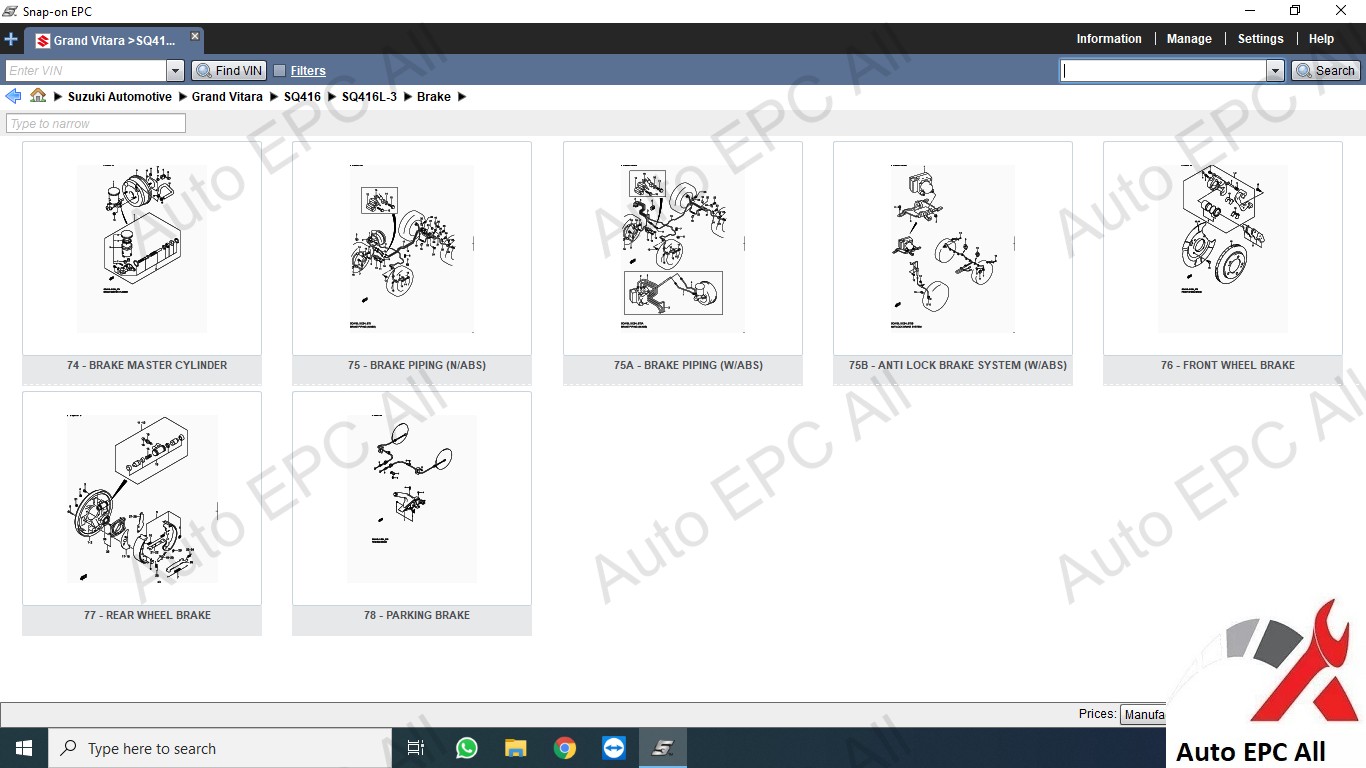Navigate to Grand Vitara breadcrumb
1366x768 pixels.
[227, 97]
